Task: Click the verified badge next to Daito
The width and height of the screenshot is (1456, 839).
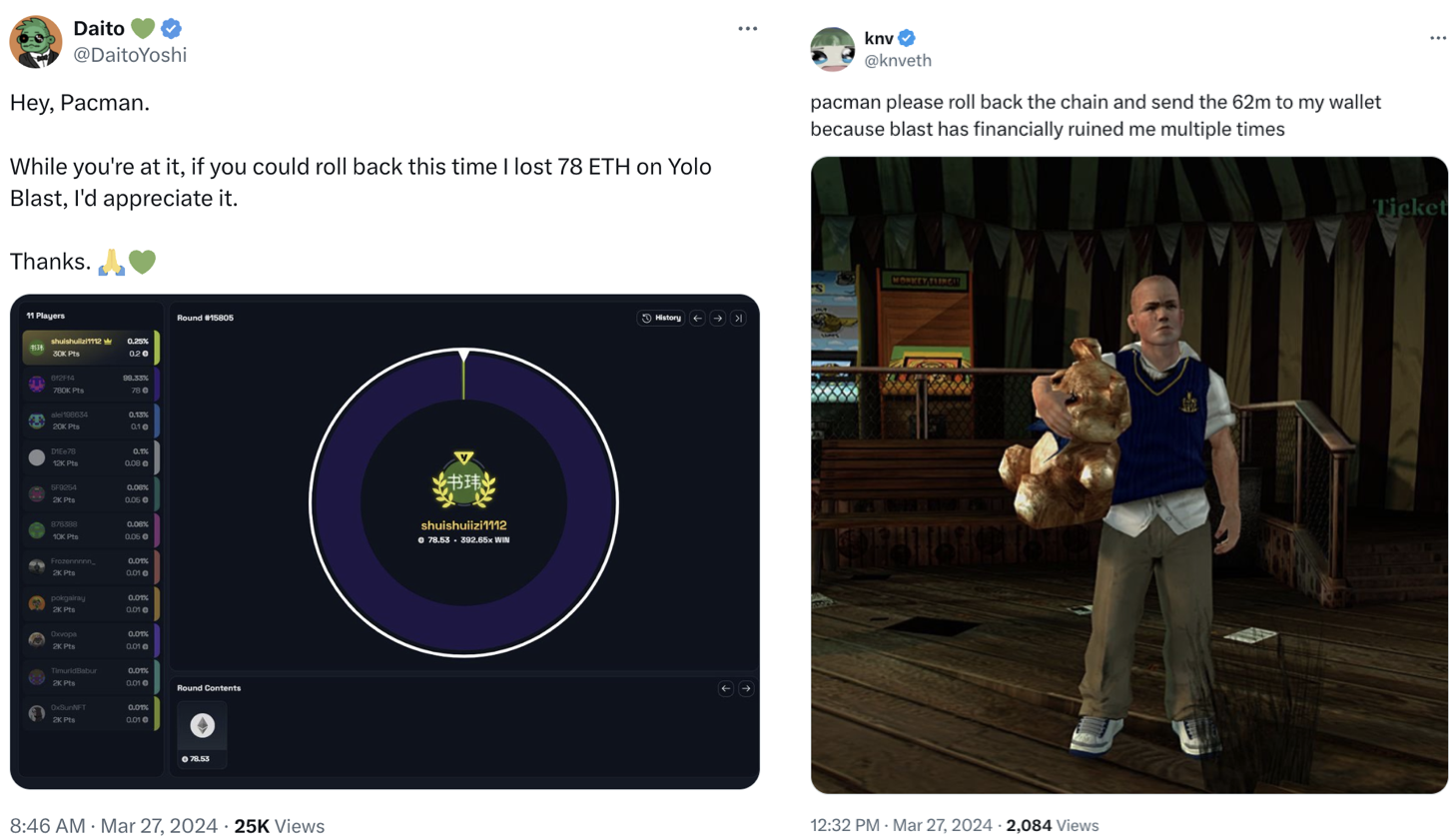Action: tap(172, 29)
